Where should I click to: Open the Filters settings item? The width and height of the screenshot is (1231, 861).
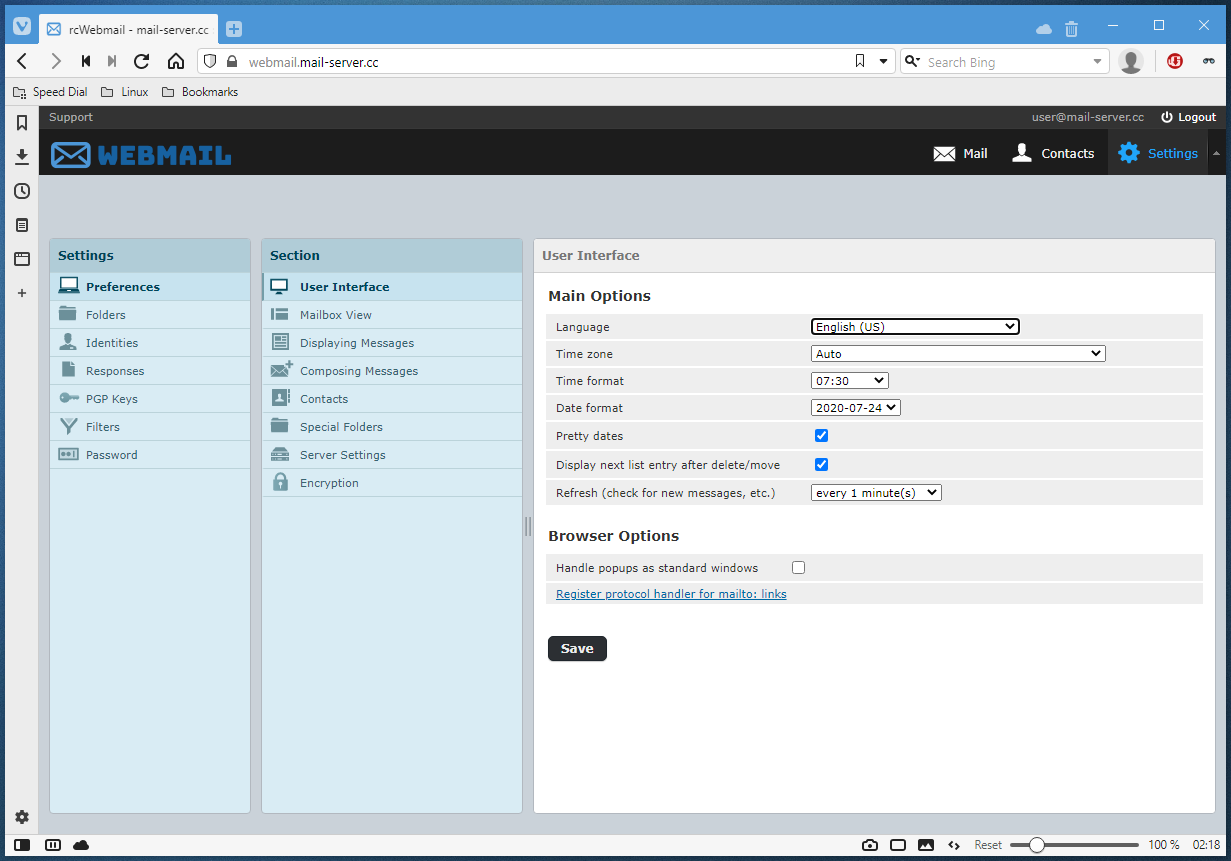pos(102,427)
